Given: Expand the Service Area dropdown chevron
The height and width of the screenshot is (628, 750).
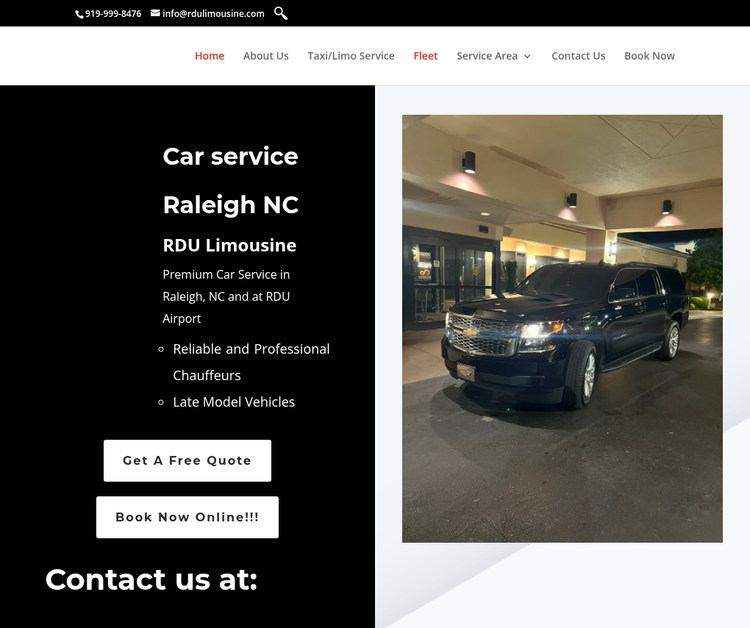Looking at the screenshot, I should 527,56.
